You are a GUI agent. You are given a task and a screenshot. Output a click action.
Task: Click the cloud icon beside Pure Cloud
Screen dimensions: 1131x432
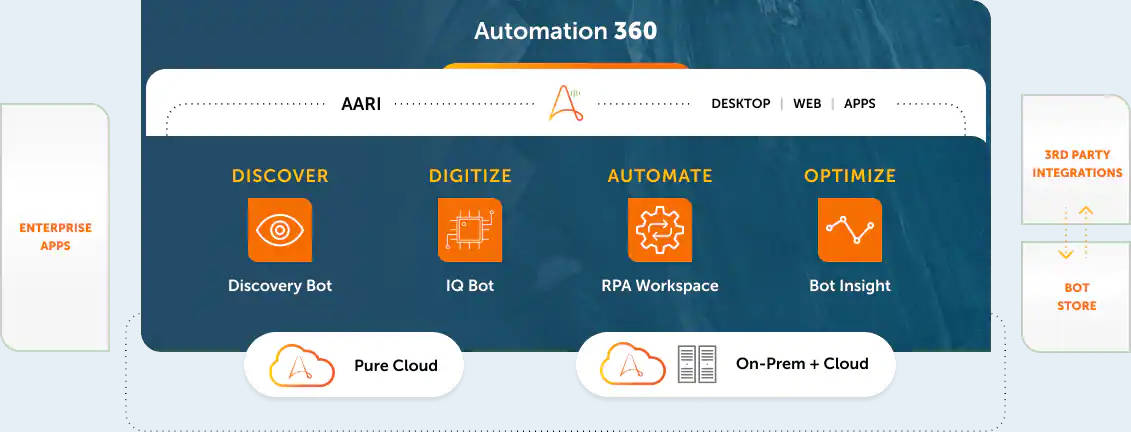(x=302, y=364)
